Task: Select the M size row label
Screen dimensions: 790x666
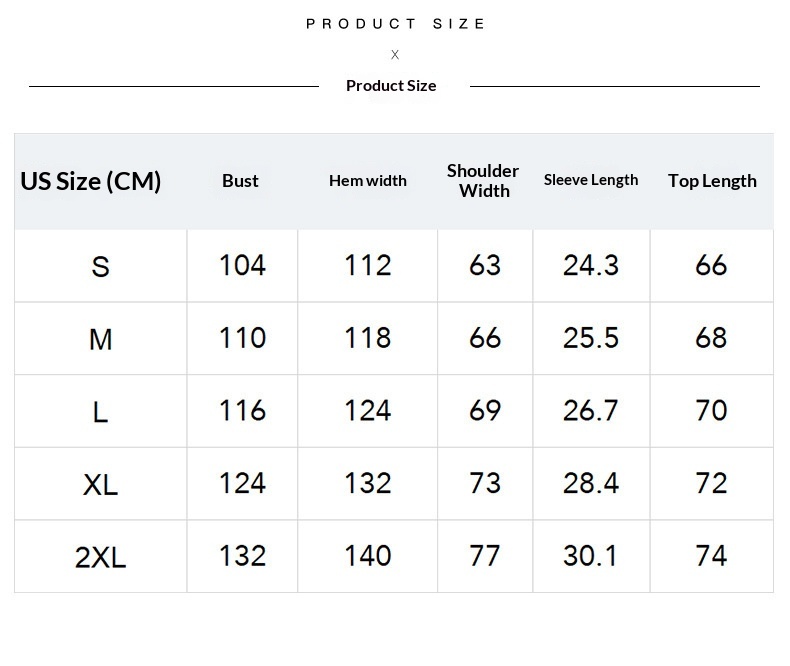Action: click(x=100, y=340)
